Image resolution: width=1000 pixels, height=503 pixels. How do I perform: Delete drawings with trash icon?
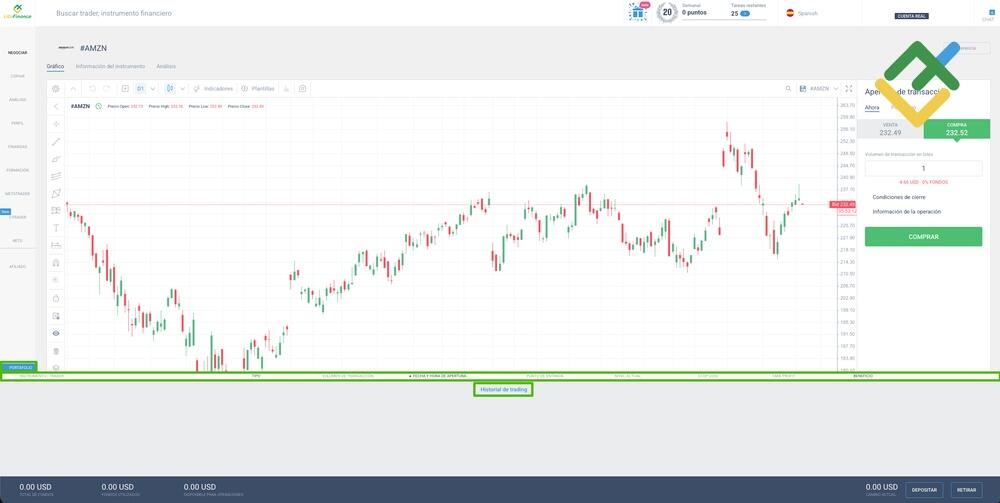tap(56, 351)
